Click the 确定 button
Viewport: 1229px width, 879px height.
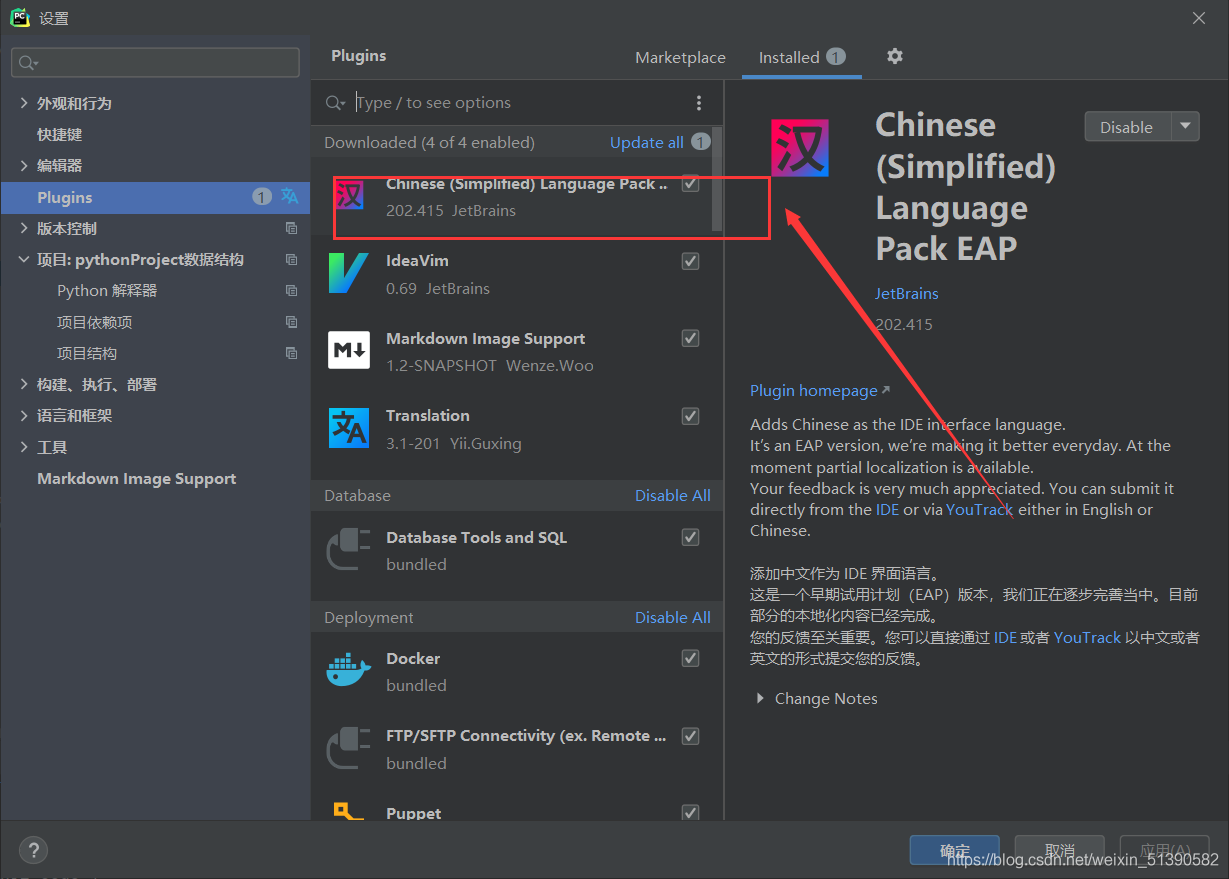click(955, 850)
